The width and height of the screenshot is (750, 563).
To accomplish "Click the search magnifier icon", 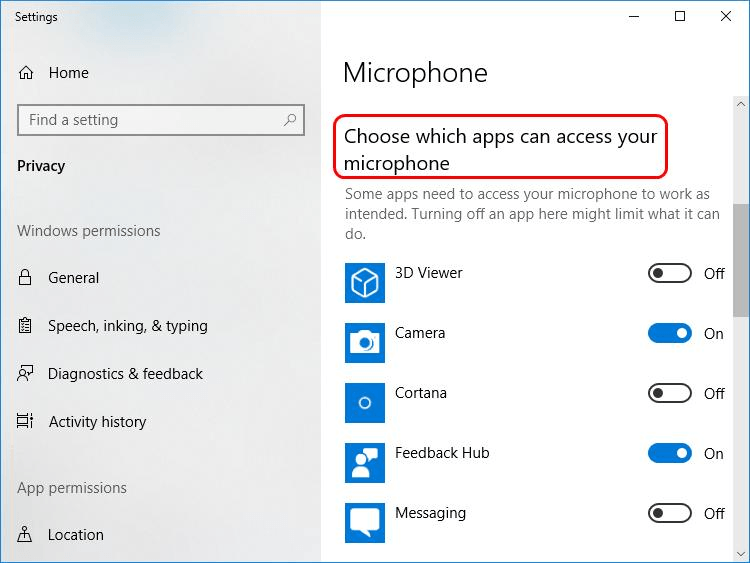I will tap(290, 120).
